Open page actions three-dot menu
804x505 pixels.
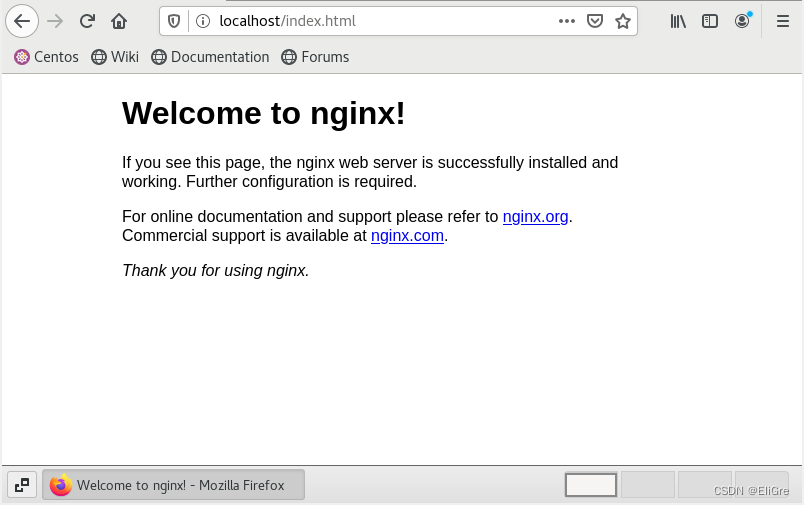pos(567,21)
